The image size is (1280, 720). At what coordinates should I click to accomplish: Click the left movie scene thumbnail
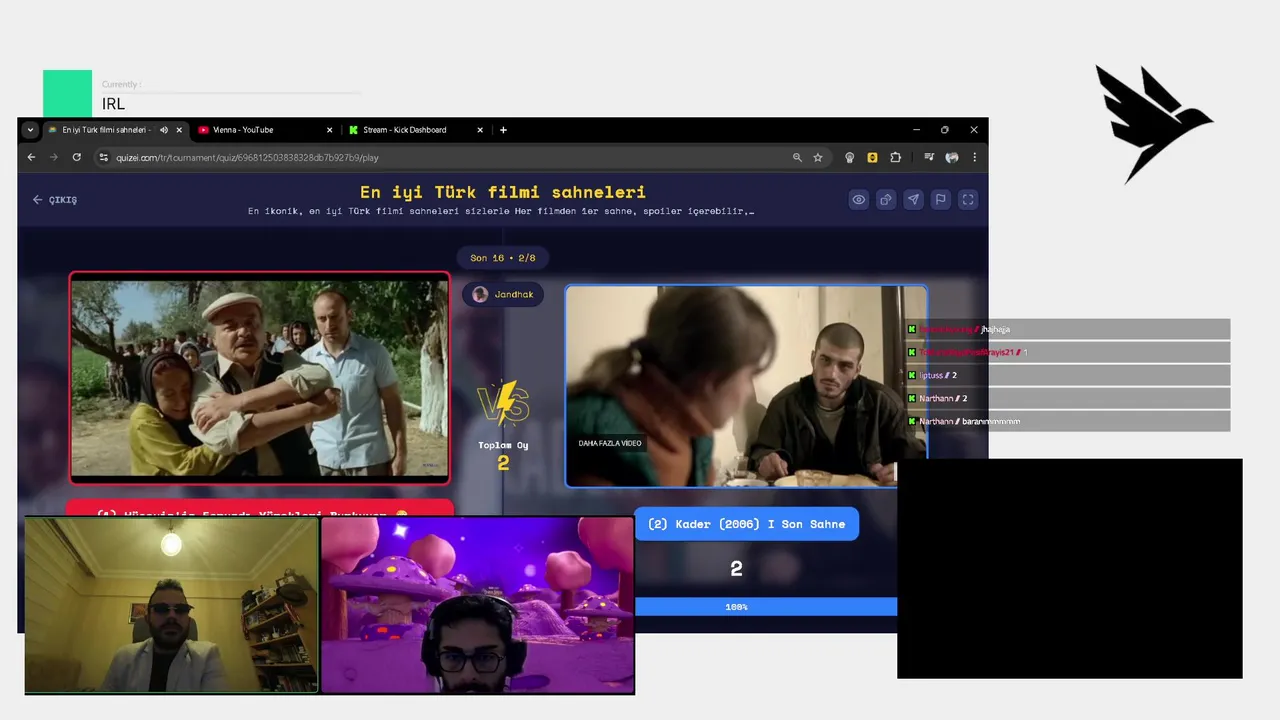coord(260,378)
